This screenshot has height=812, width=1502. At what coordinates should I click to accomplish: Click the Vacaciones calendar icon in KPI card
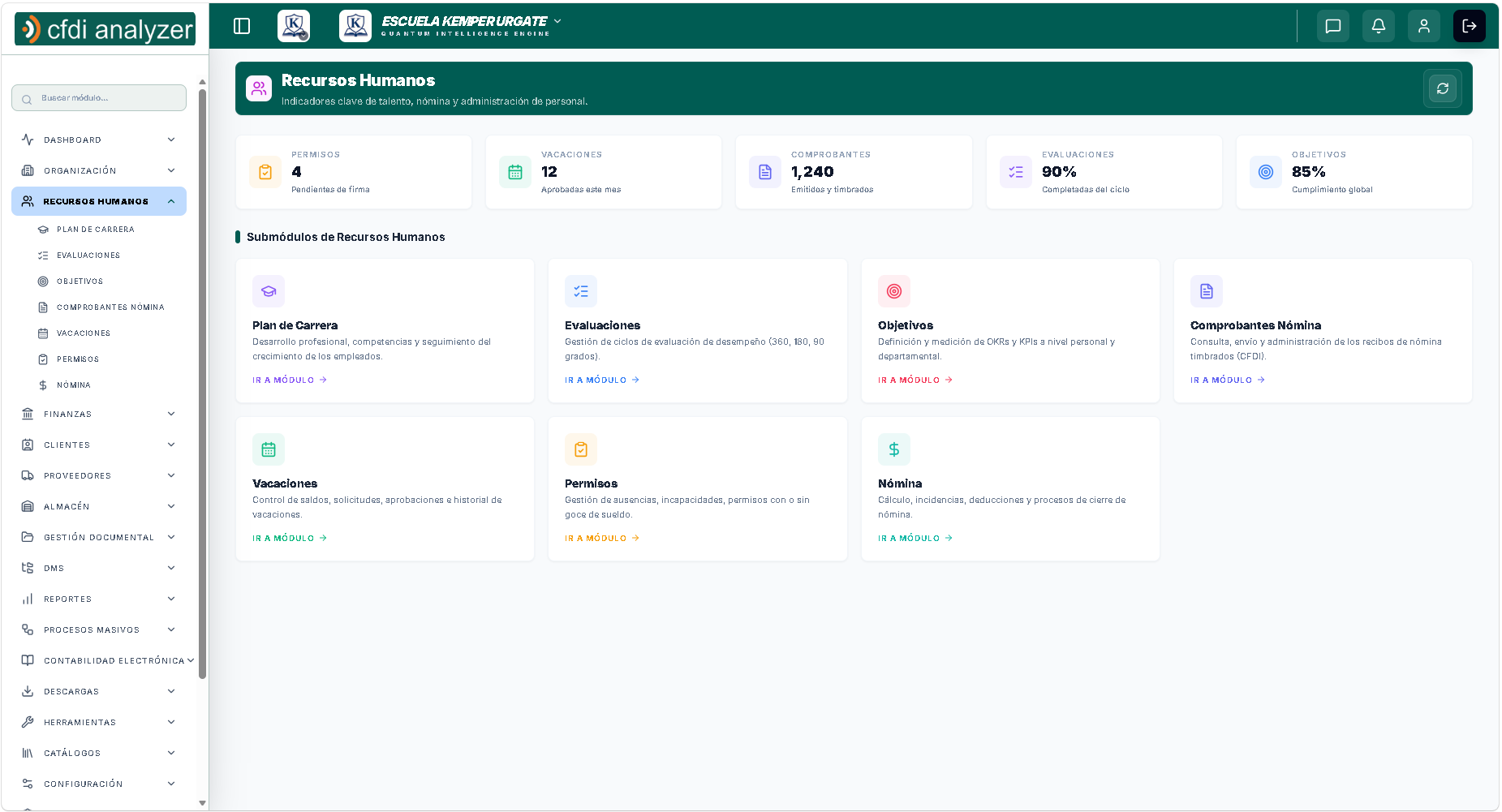click(515, 172)
